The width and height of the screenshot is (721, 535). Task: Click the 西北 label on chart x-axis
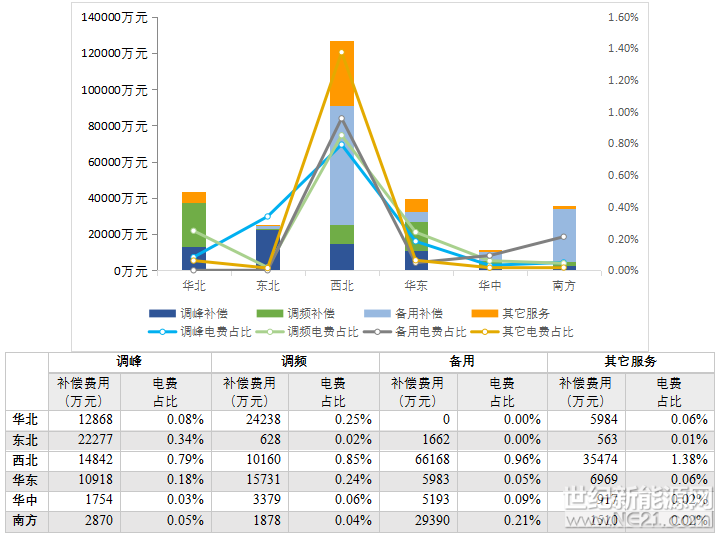pos(341,286)
